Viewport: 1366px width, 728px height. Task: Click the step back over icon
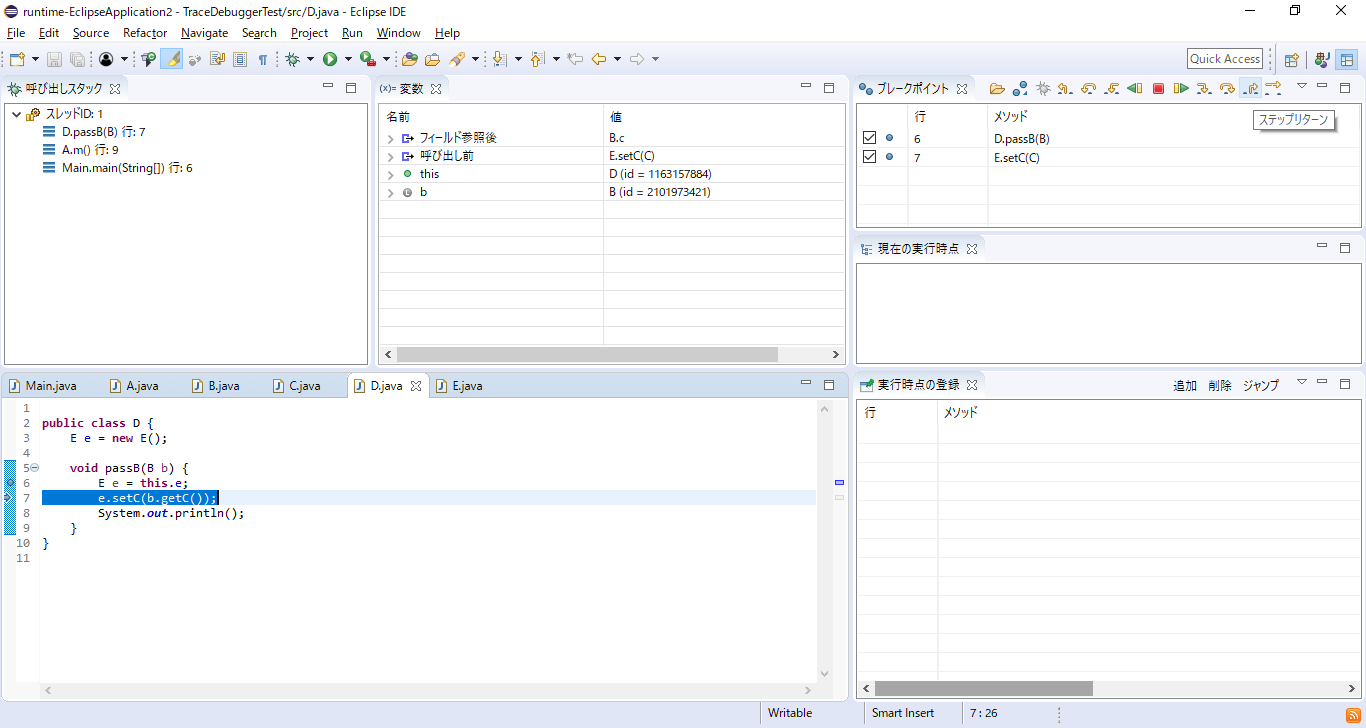pyautogui.click(x=1089, y=88)
